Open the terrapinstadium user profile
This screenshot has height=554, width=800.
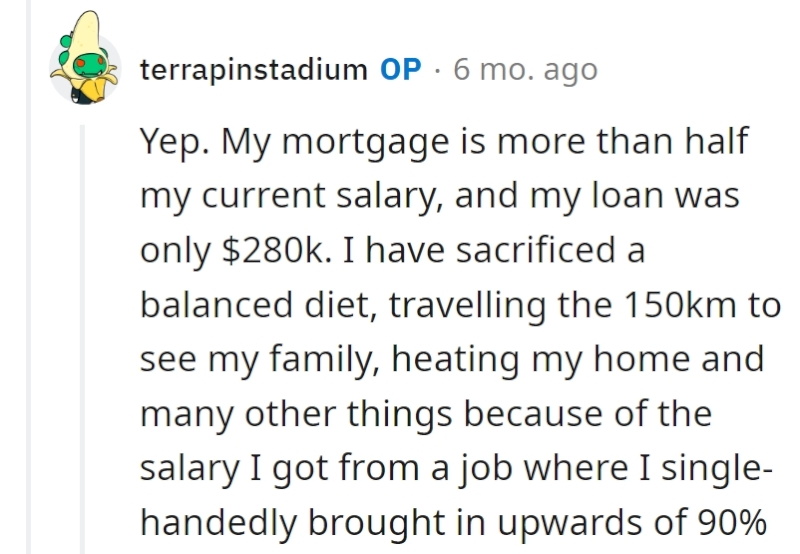pos(254,69)
